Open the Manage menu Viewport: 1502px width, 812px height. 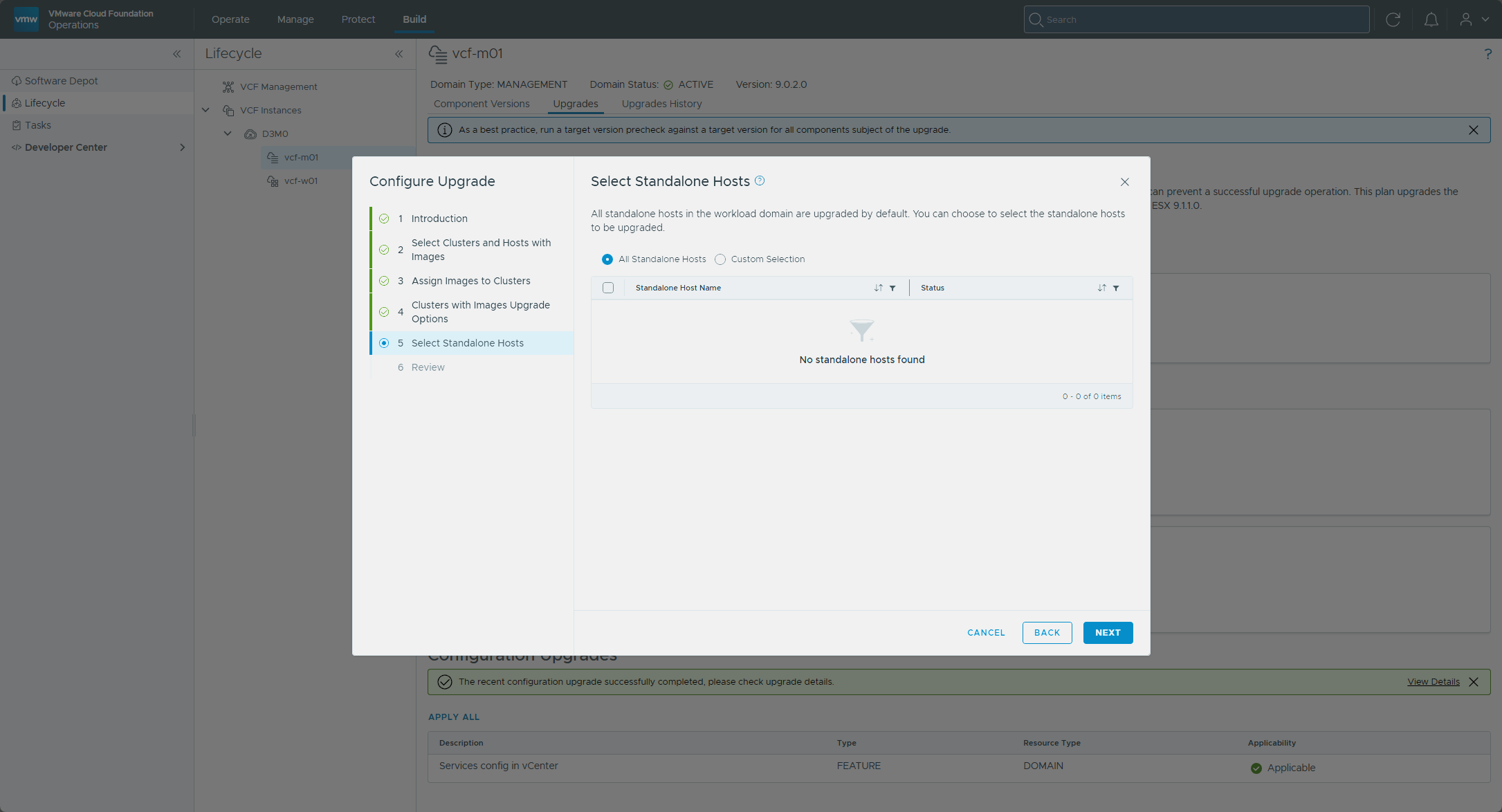(x=295, y=19)
